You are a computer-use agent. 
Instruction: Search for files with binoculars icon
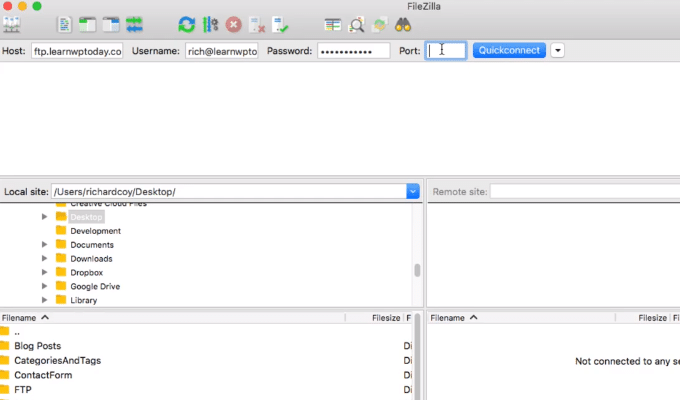point(403,25)
